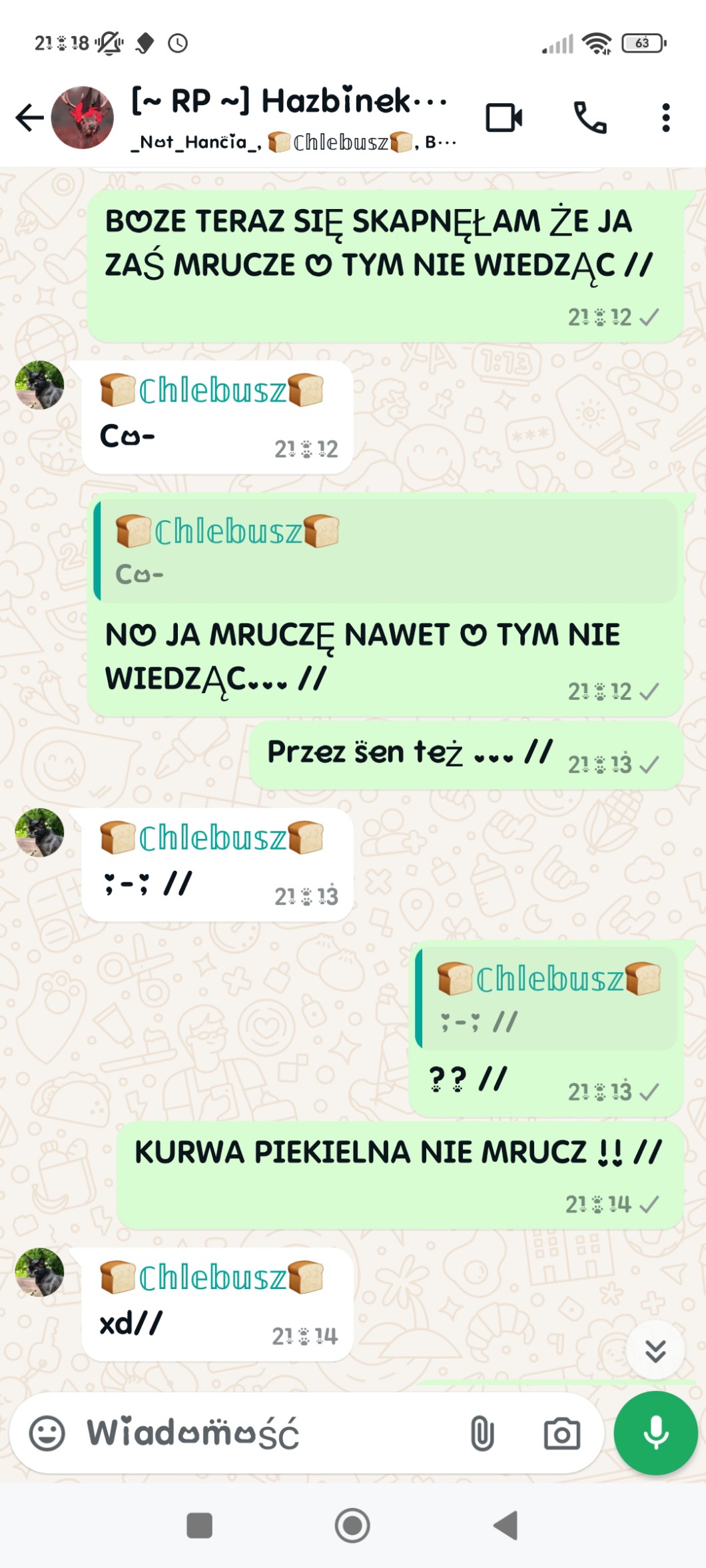Go back using the header arrow
706x1568 pixels.
click(x=30, y=118)
